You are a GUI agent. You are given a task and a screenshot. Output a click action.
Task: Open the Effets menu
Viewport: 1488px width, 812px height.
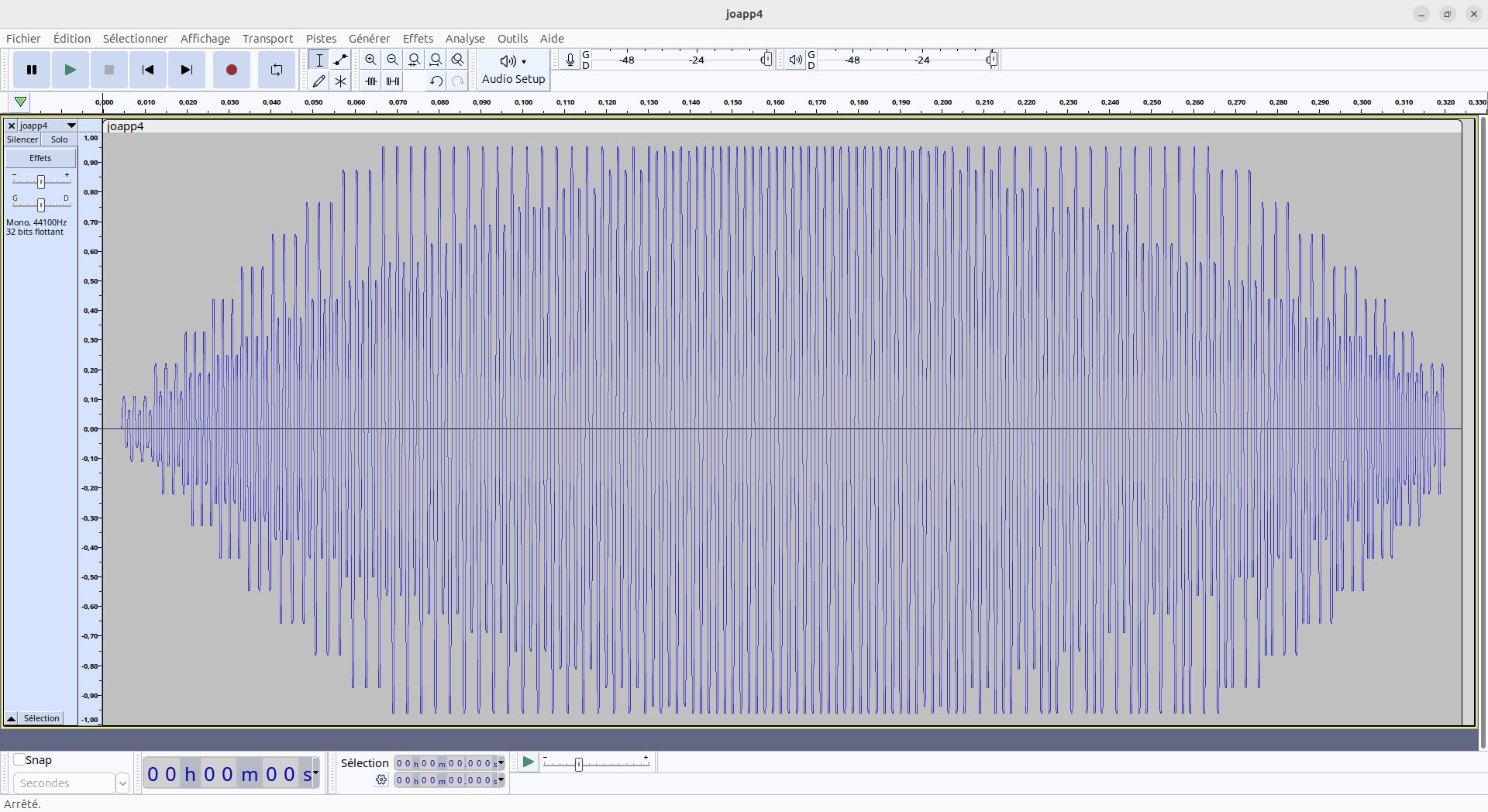[x=417, y=39]
